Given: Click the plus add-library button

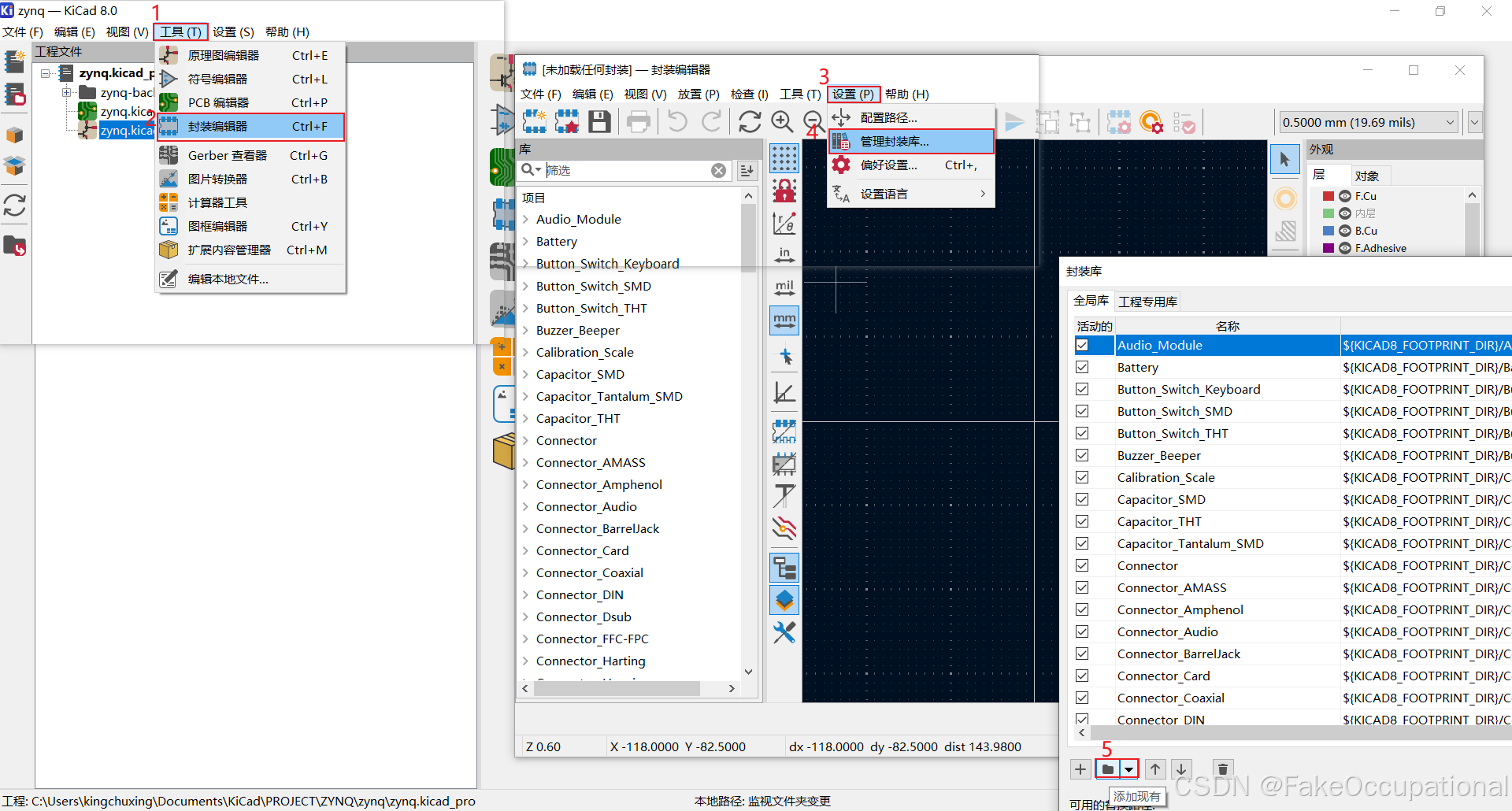Looking at the screenshot, I should 1080,769.
